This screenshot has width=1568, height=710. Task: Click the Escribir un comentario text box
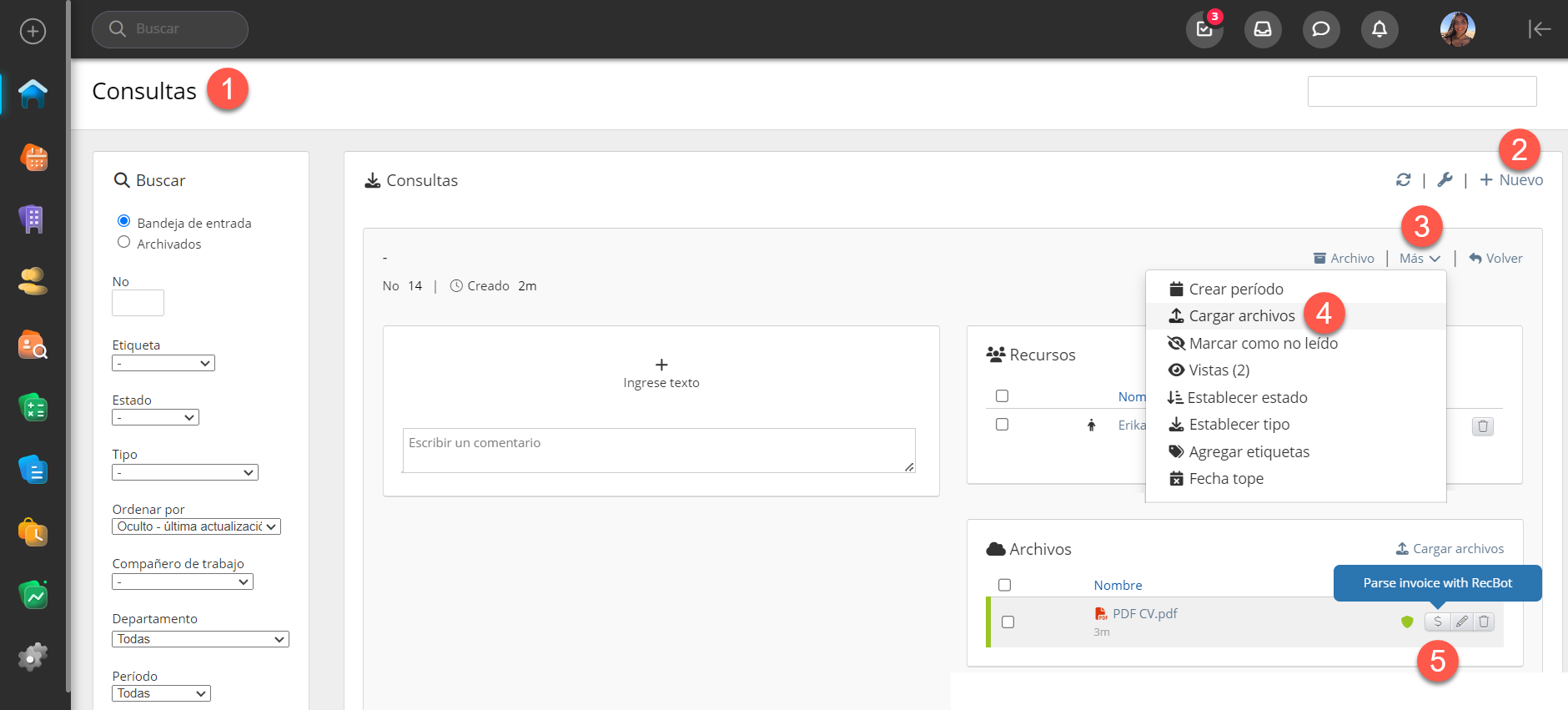pos(658,451)
